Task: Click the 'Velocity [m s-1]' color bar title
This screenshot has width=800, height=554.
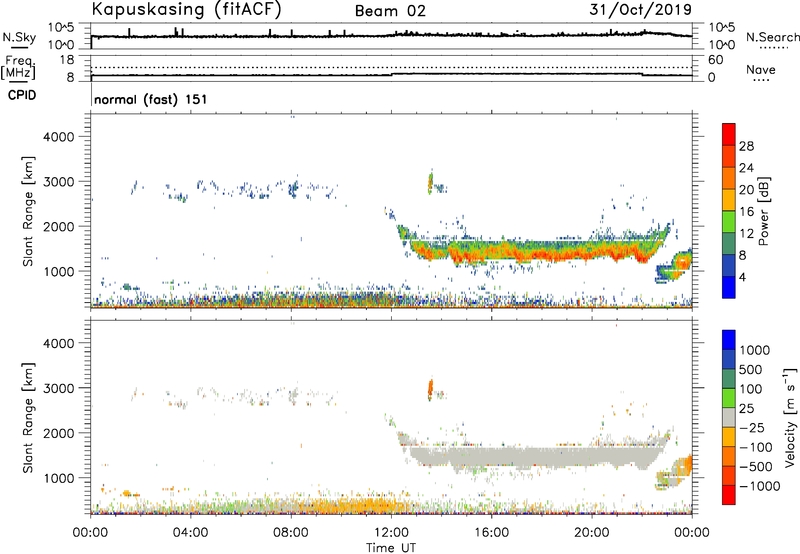Action: click(790, 417)
